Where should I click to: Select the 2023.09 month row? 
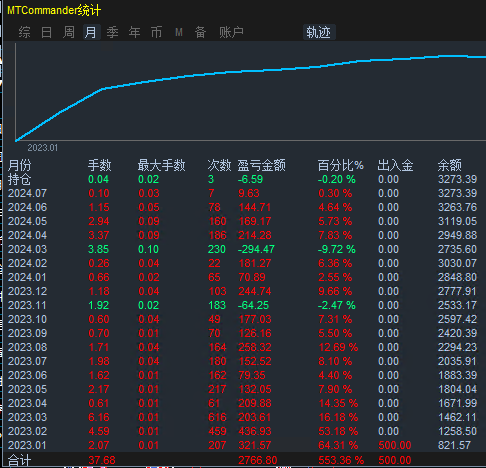point(243,333)
